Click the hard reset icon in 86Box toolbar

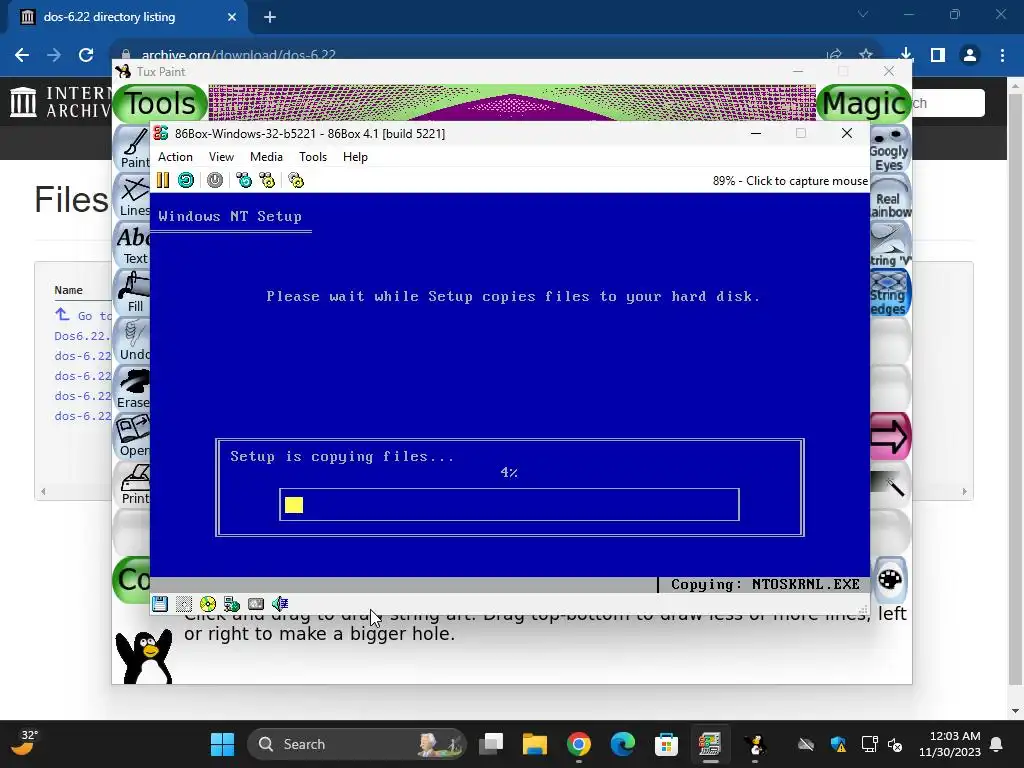[x=185, y=180]
